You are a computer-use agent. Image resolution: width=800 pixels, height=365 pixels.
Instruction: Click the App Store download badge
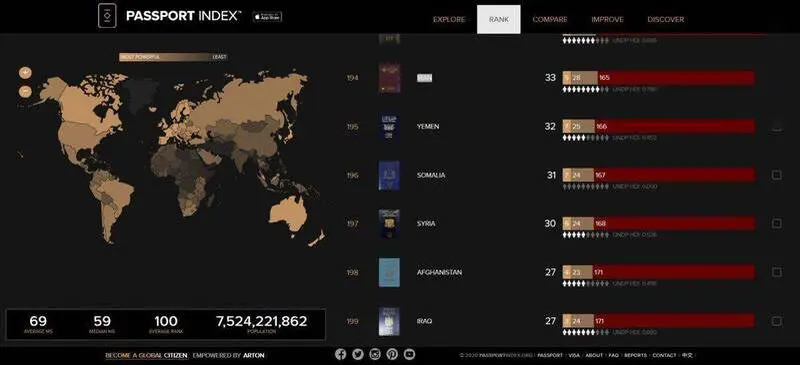coord(267,16)
